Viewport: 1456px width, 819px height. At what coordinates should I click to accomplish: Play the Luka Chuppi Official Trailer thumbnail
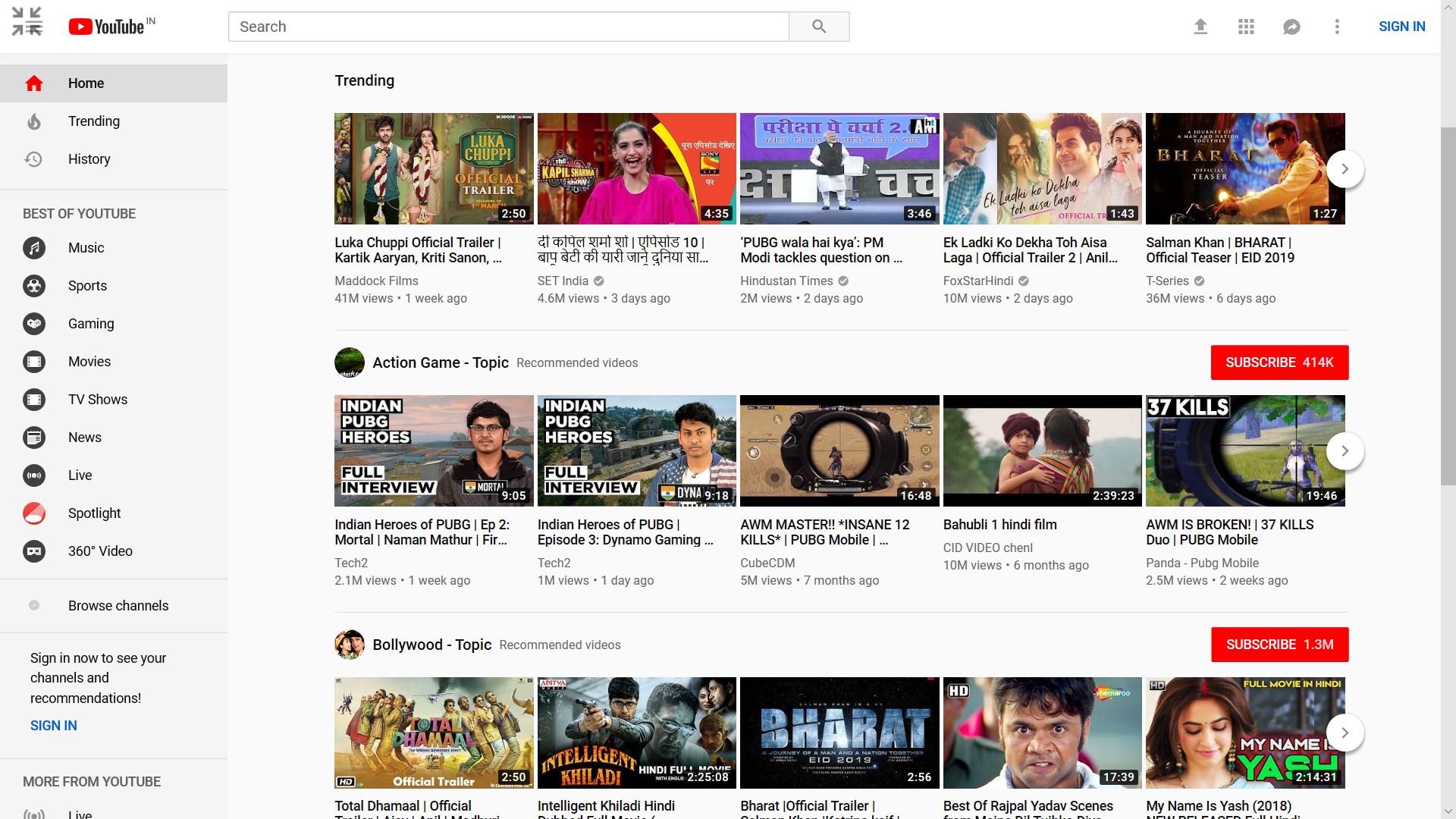[x=434, y=168]
